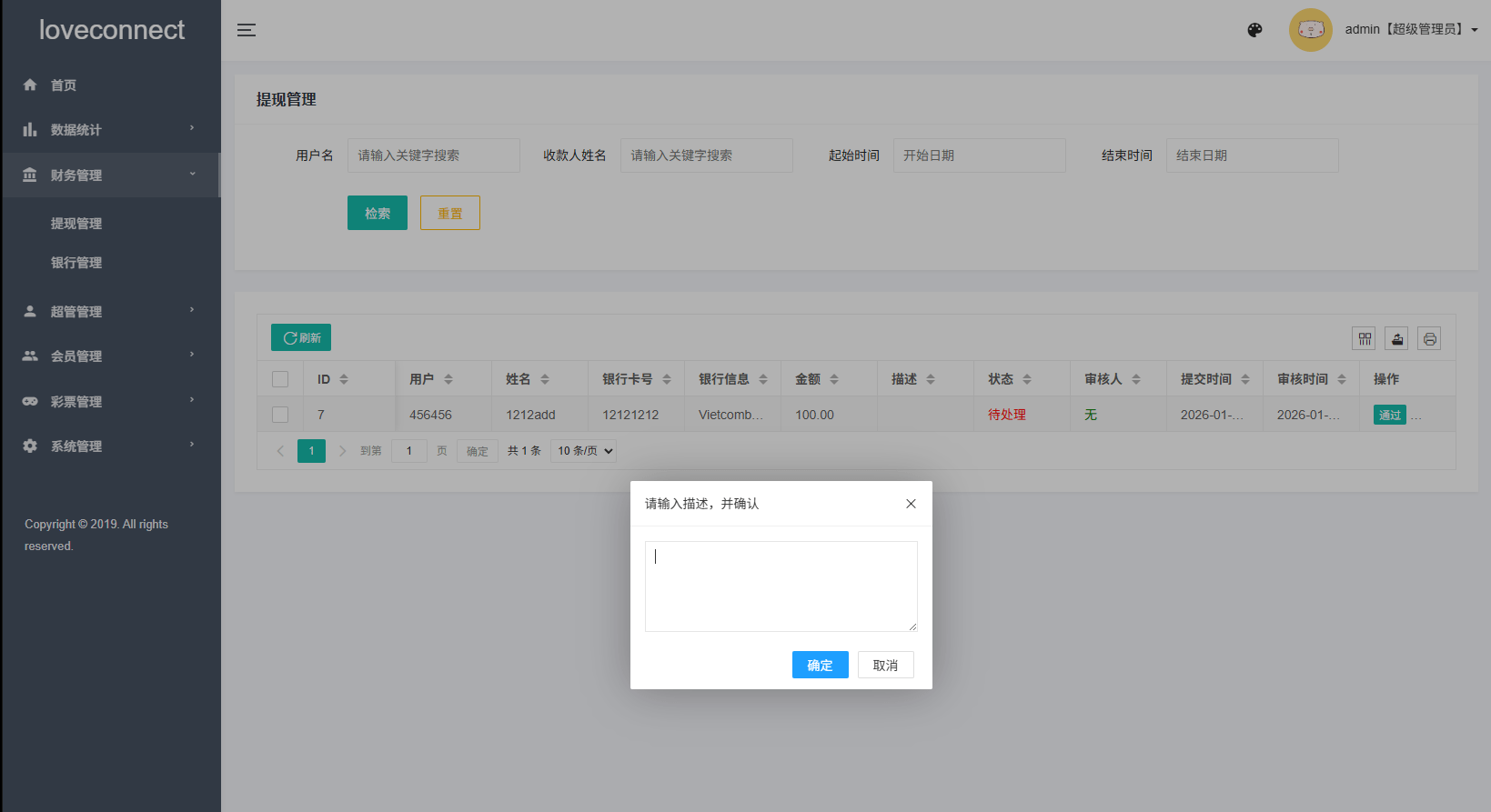Screen dimensions: 1491x812
Task: Check the row checkbox for ID 7
Action: [x=280, y=415]
